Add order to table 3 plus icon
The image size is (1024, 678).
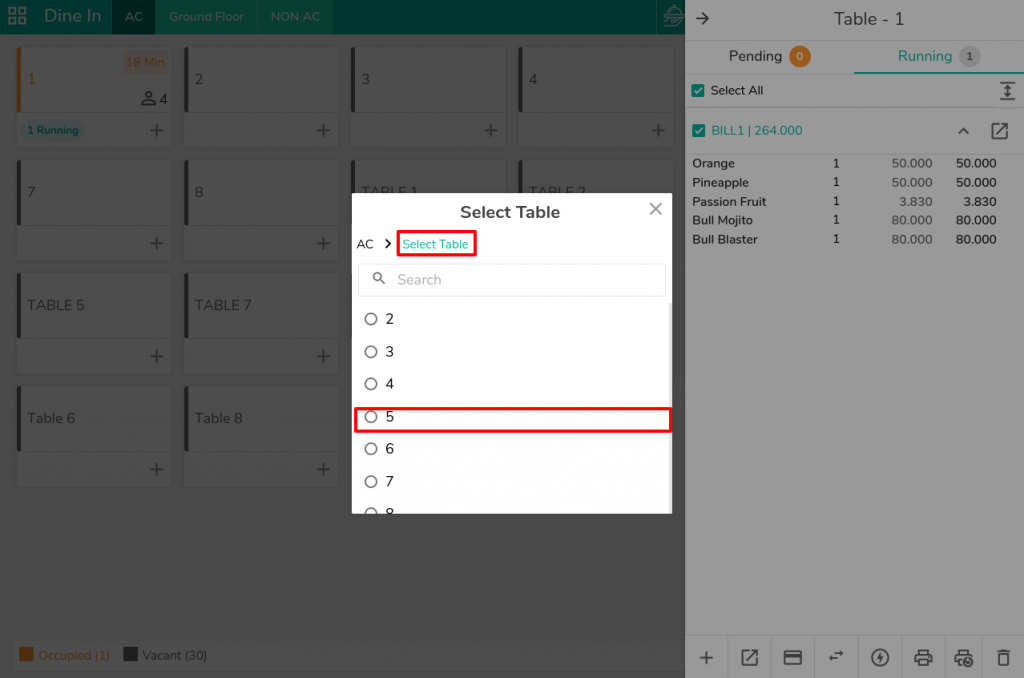pyautogui.click(x=490, y=130)
